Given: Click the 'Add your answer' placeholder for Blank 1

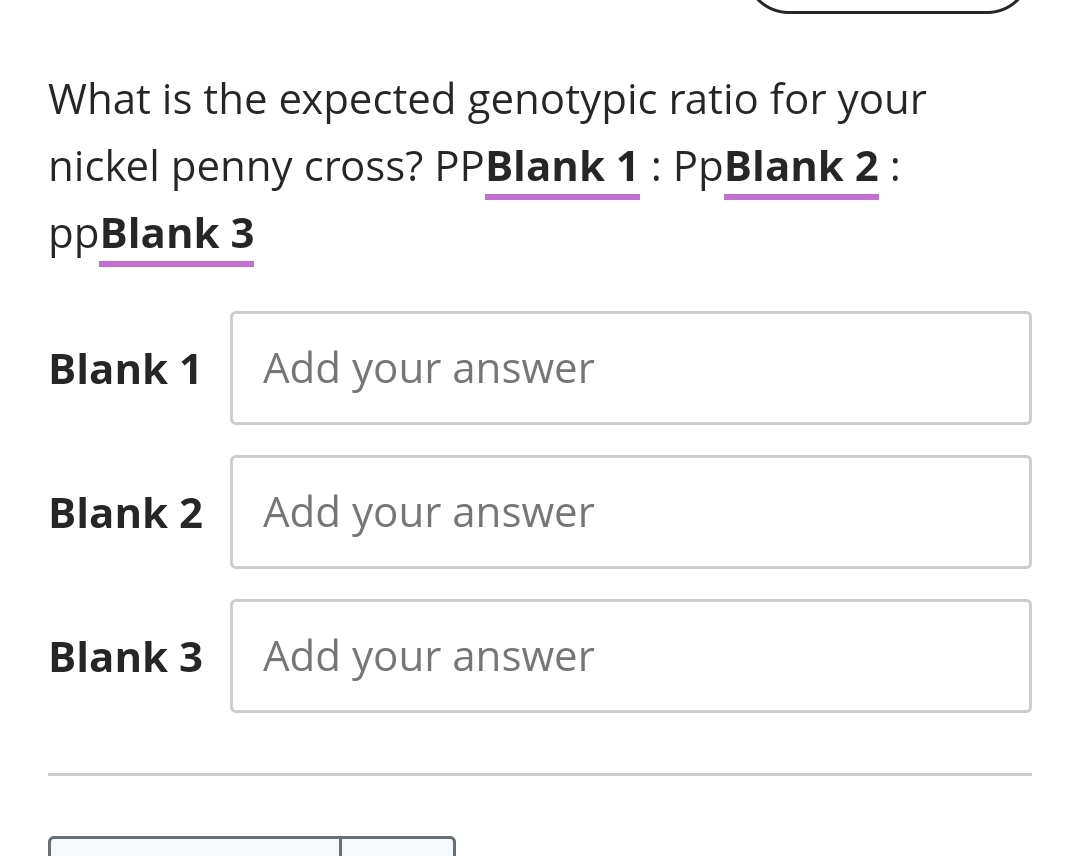Looking at the screenshot, I should 428,368.
